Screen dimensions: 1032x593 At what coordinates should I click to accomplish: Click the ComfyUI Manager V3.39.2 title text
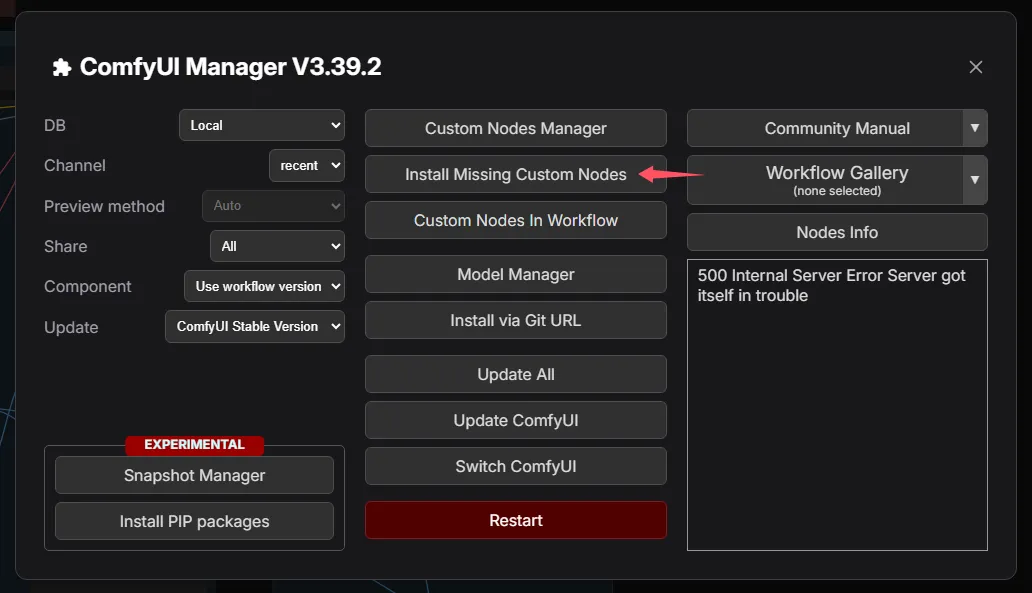pos(230,66)
